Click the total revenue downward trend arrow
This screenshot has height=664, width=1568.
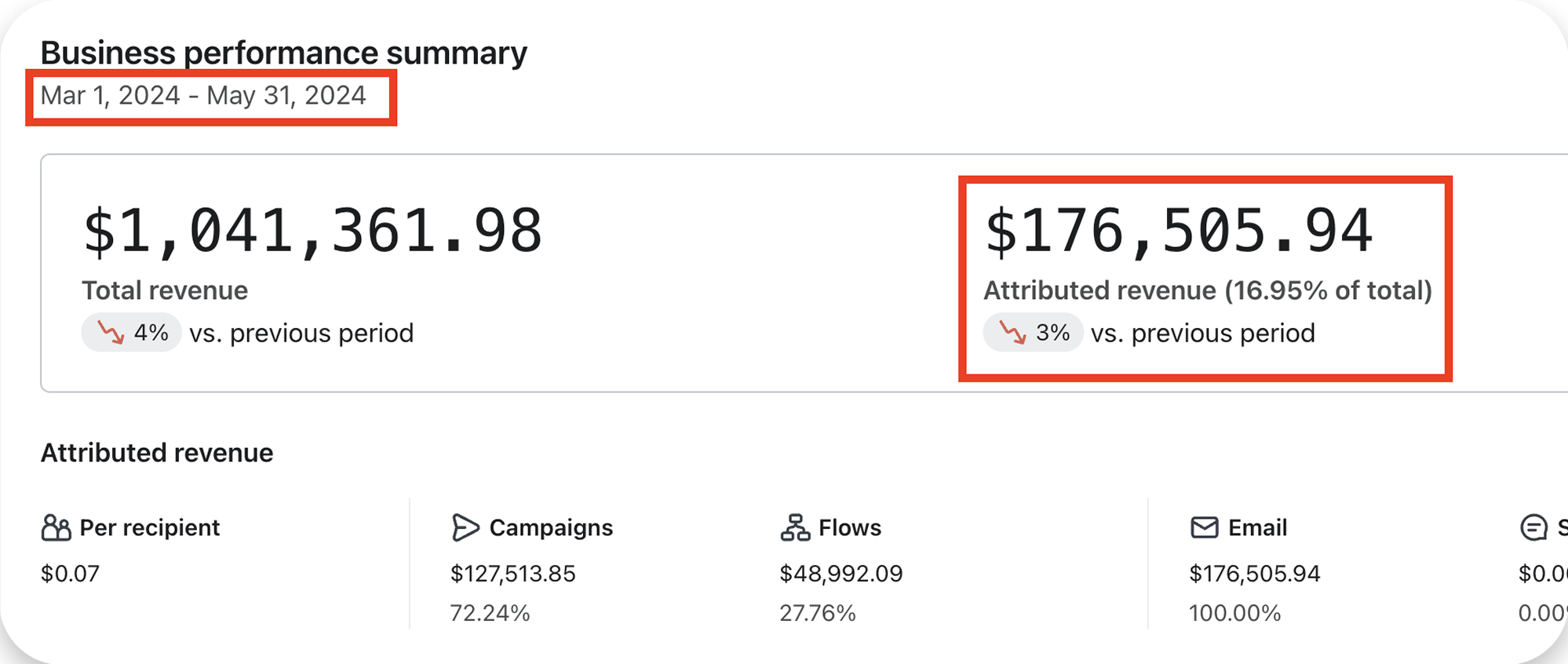[111, 333]
